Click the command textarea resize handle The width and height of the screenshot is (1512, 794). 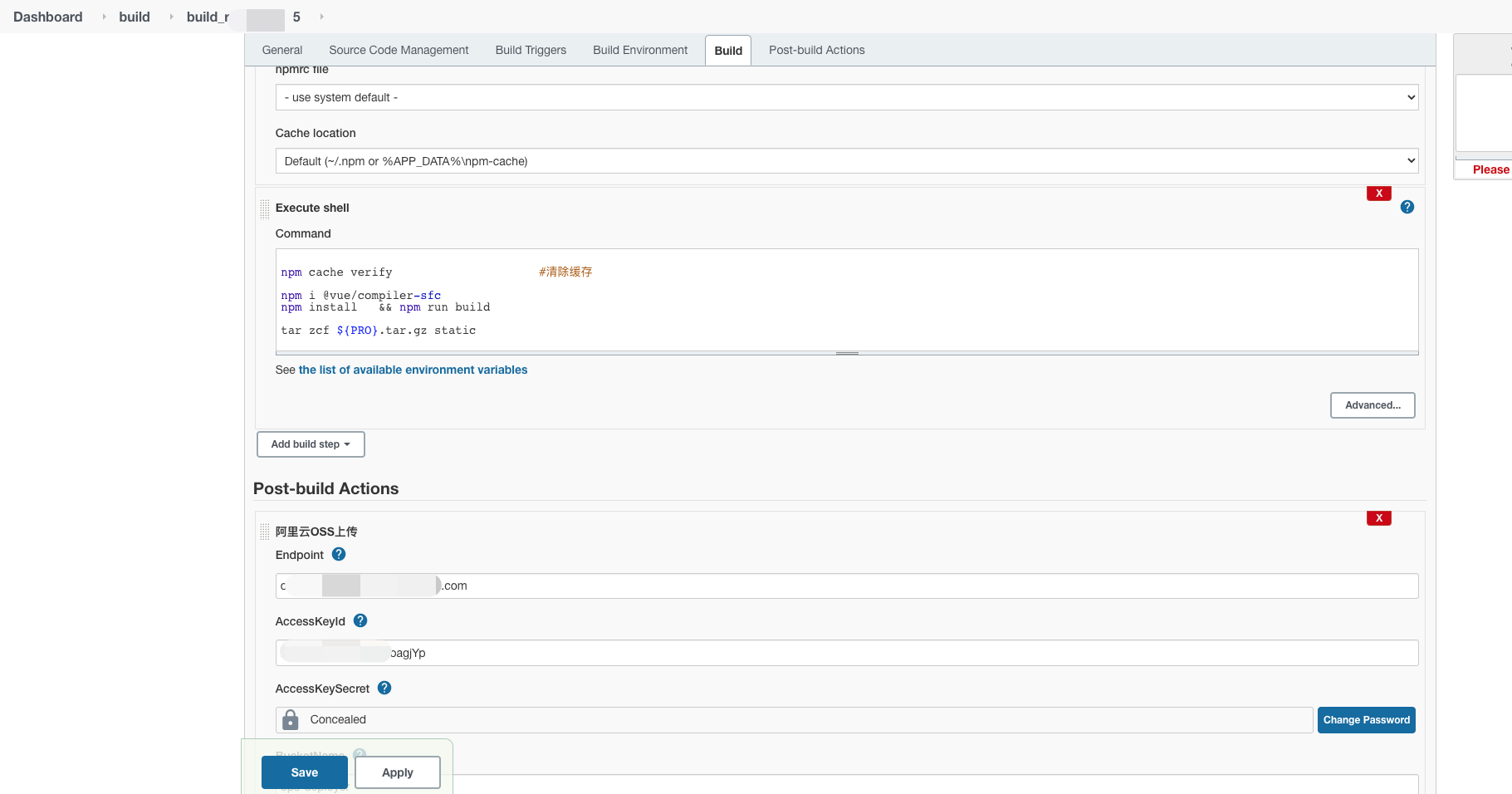[846, 353]
